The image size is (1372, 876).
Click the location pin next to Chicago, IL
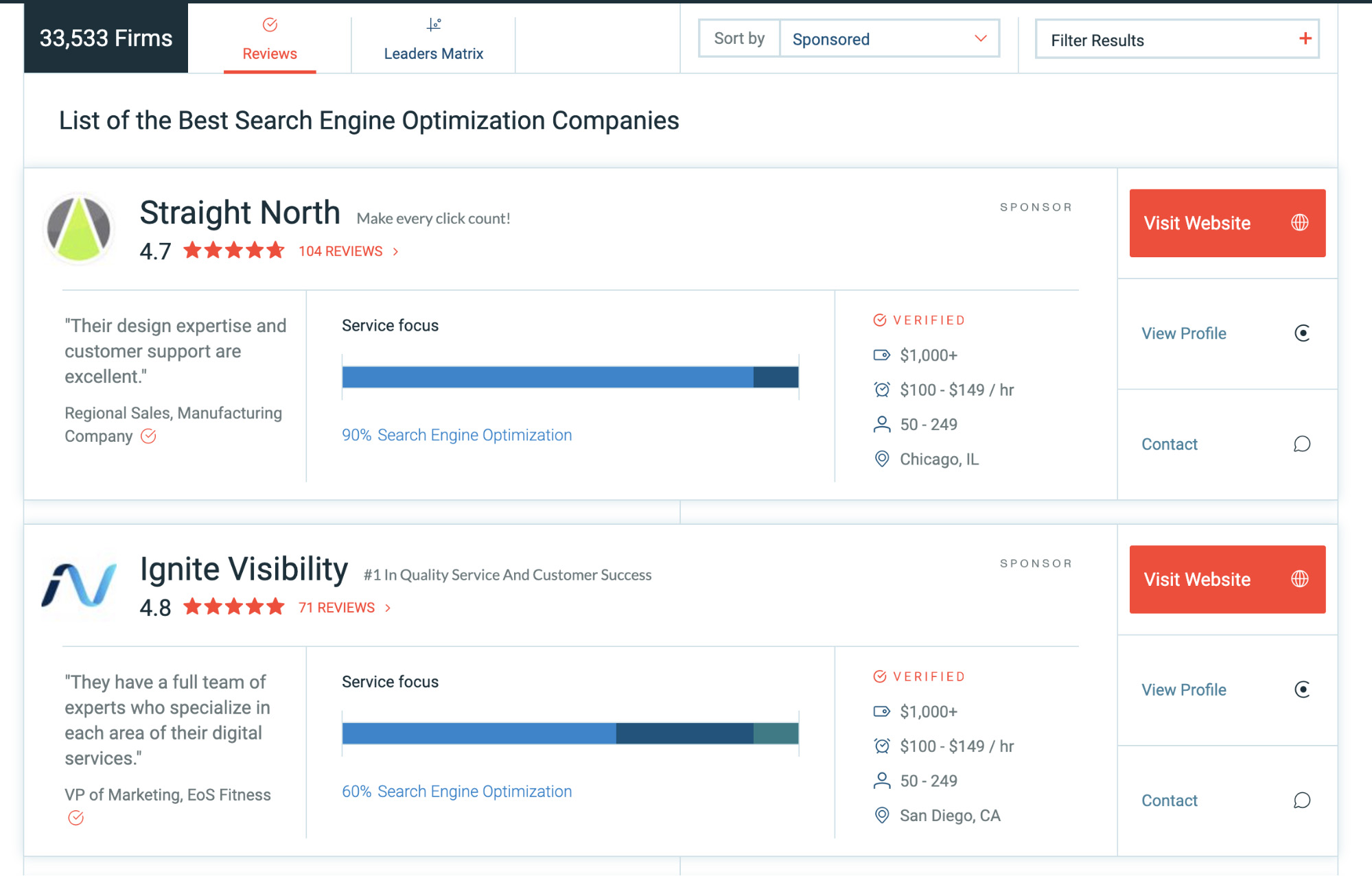(882, 458)
